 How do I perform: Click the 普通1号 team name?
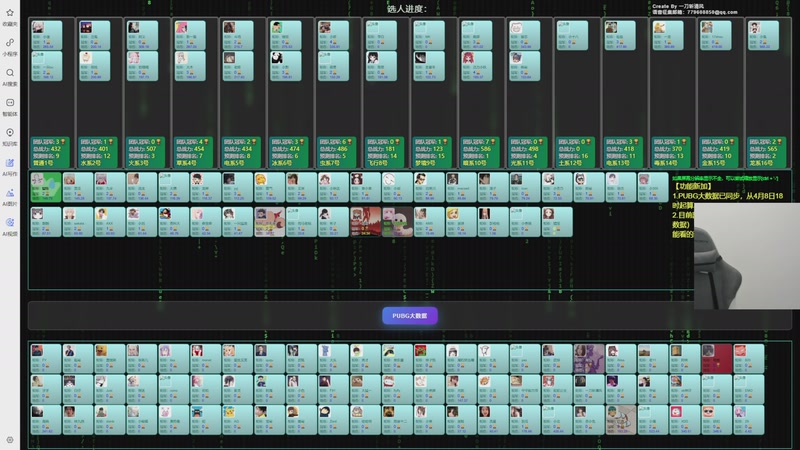point(43,163)
